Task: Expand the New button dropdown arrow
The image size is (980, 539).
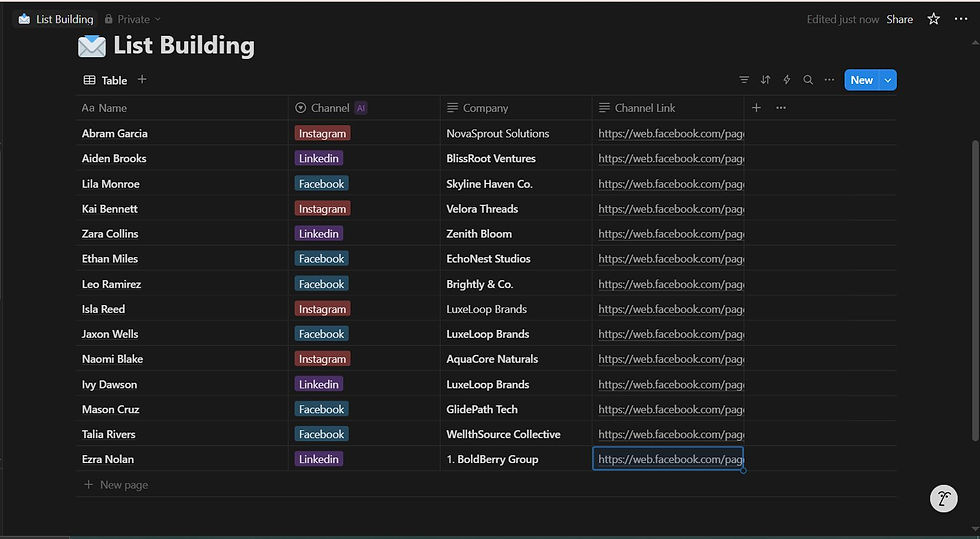Action: (x=888, y=80)
